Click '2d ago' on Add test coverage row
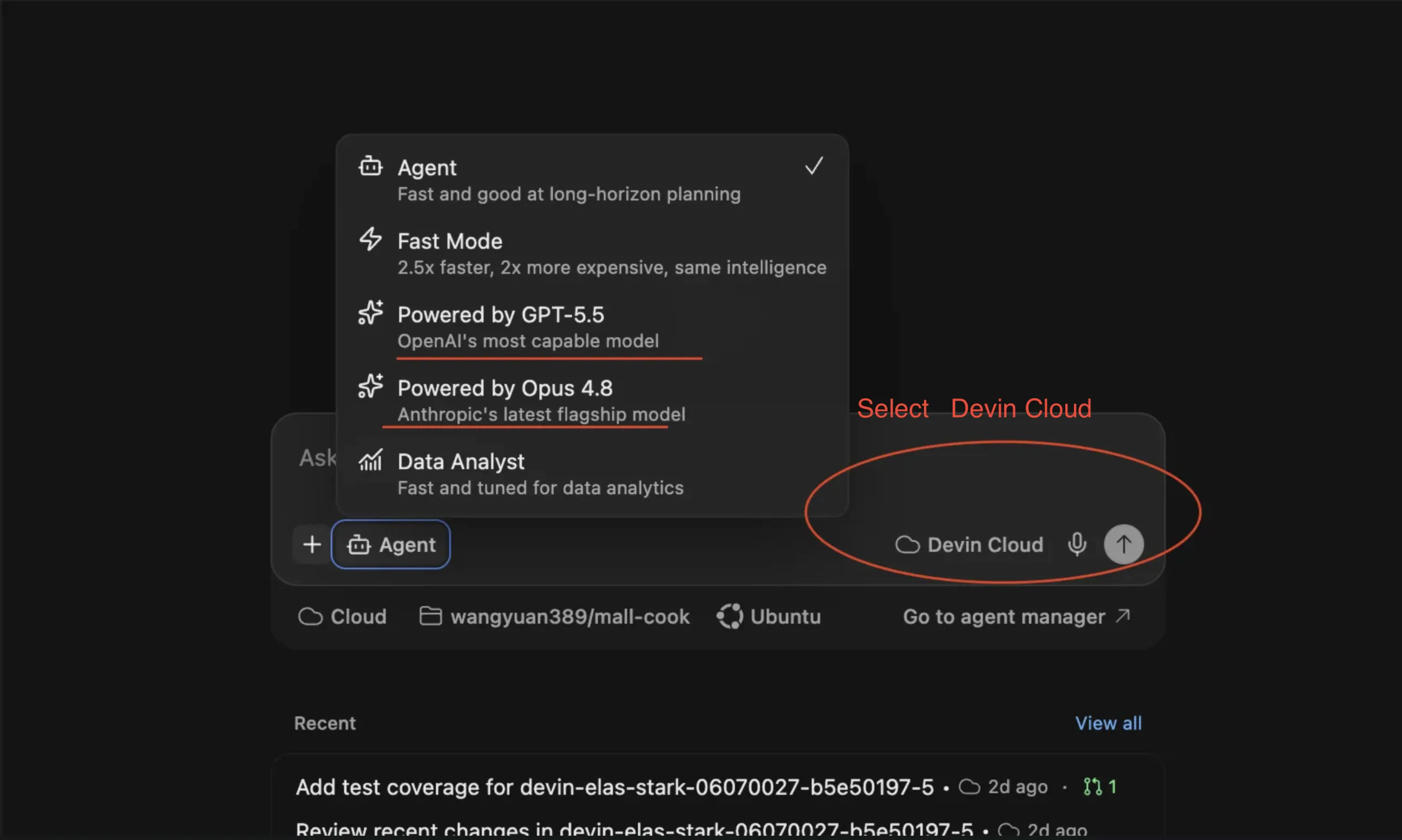 (x=1018, y=787)
